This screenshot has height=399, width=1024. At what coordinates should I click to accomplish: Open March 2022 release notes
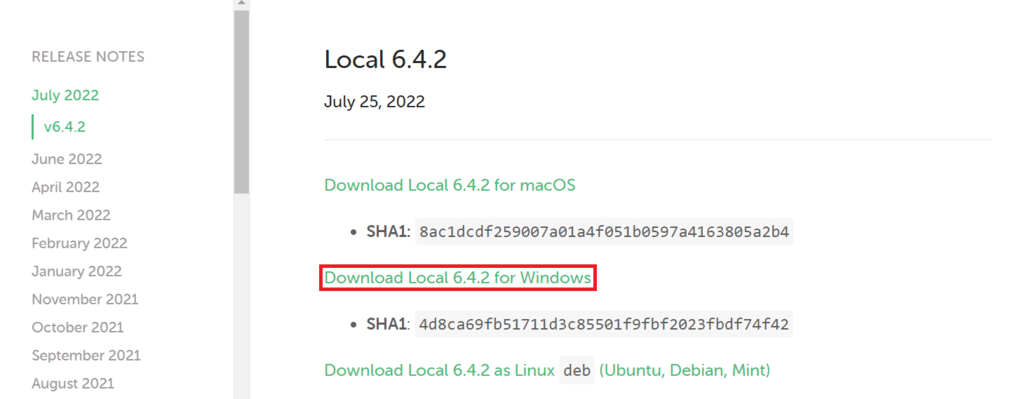[71, 215]
